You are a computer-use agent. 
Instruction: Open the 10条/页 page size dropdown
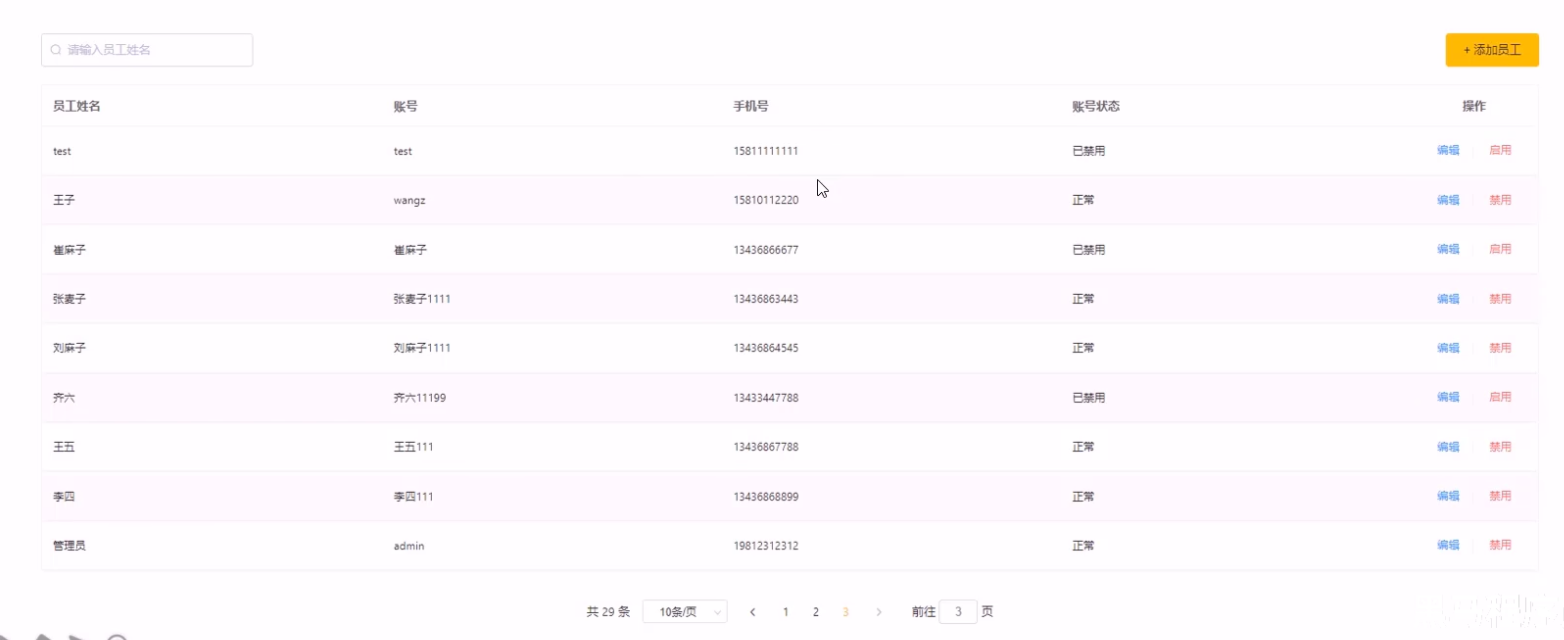[685, 612]
